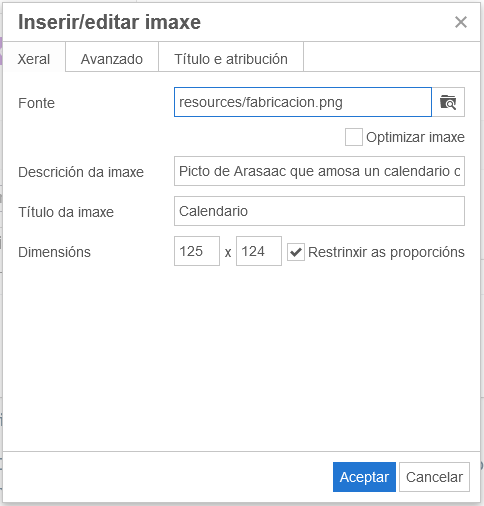Click the Título da imaxe label
484x506 pixels.
click(66, 212)
